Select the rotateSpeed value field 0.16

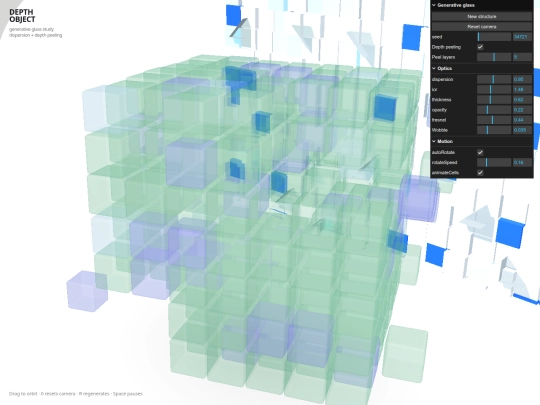point(522,163)
